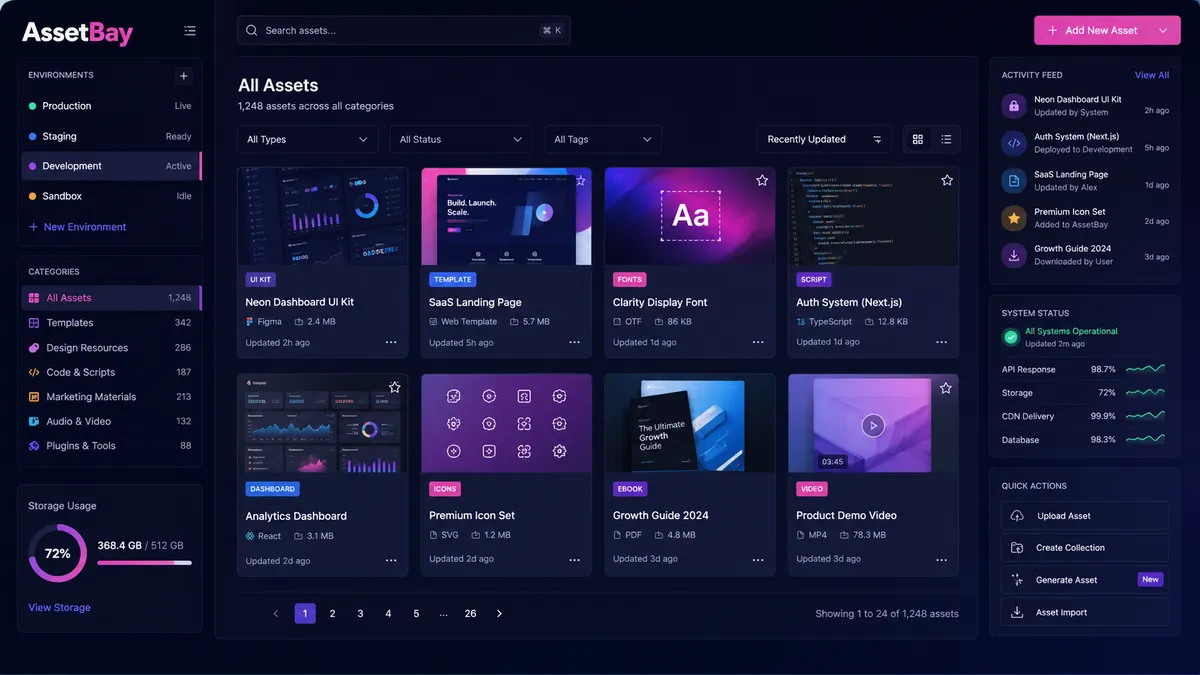Click View All in Activity Feed

click(x=1152, y=75)
